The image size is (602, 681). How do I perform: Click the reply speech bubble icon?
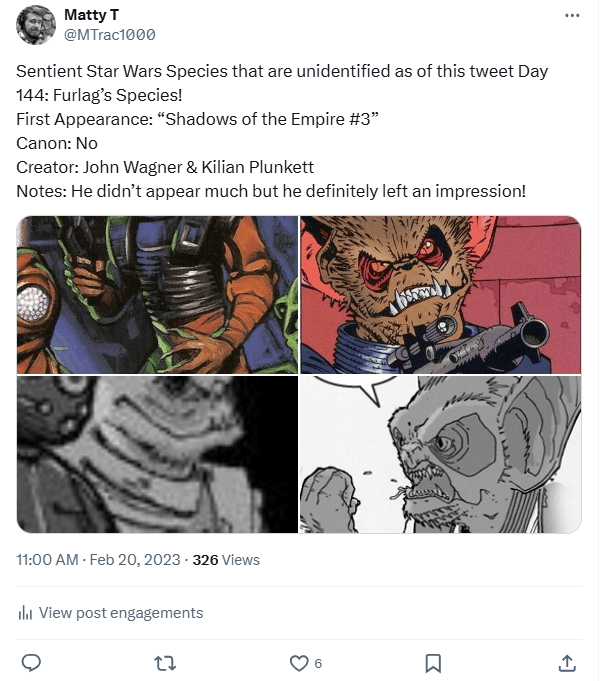31,662
